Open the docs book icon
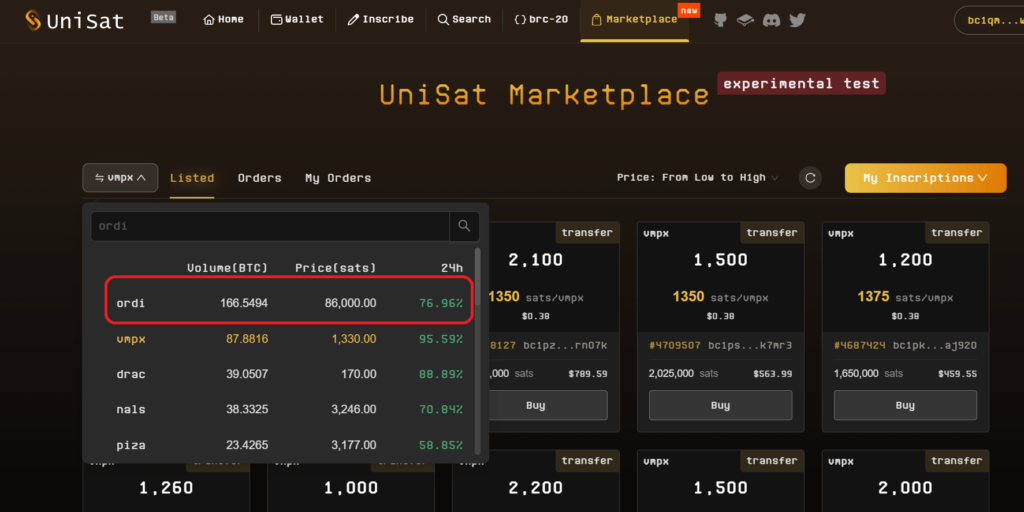 tap(745, 20)
